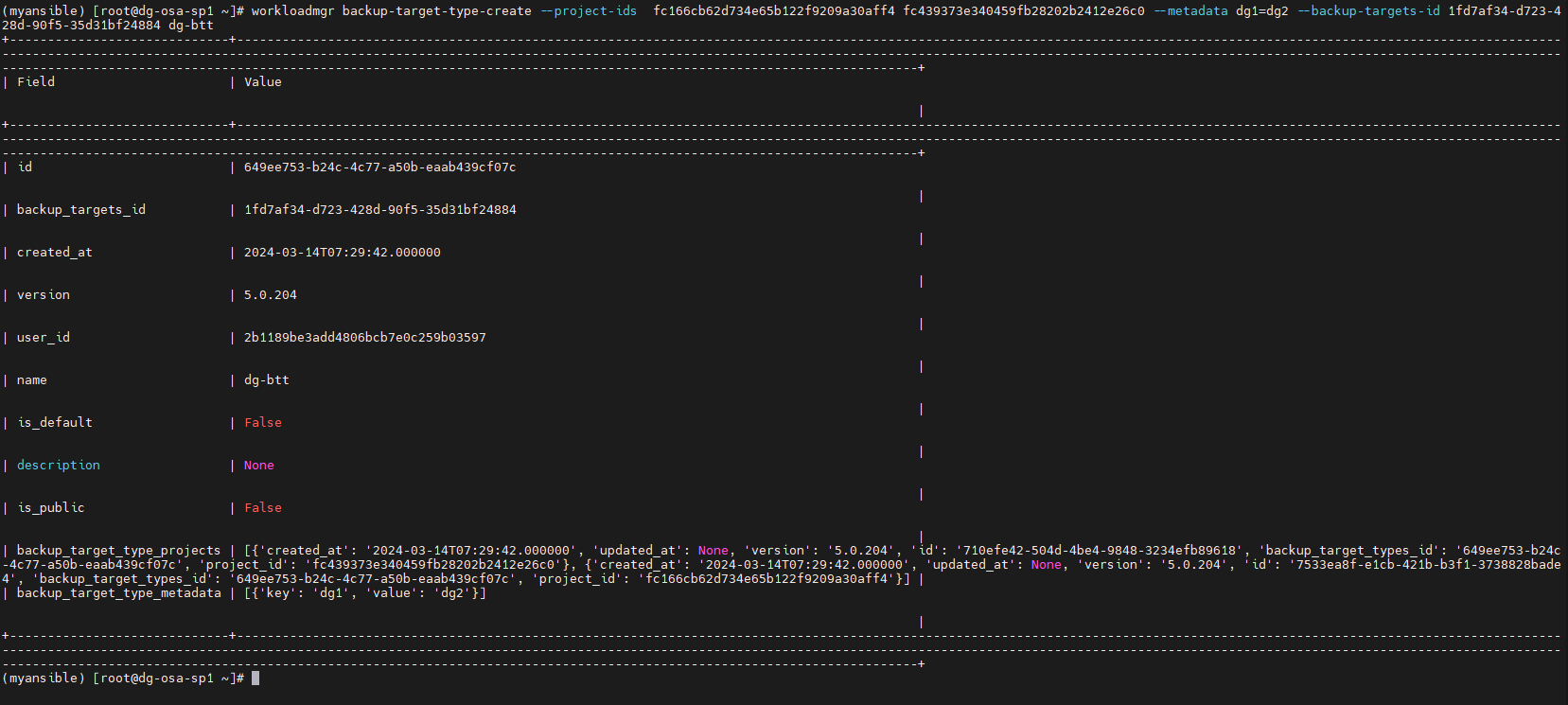Click the --backup-targets-id option in the command
The image size is (1568, 705).
pyautogui.click(x=1368, y=11)
